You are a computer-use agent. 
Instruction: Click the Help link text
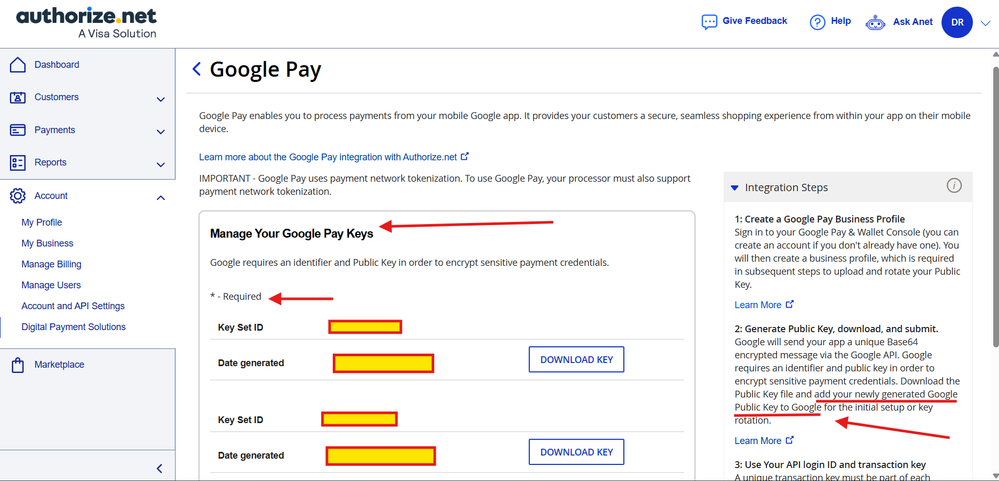click(x=841, y=21)
